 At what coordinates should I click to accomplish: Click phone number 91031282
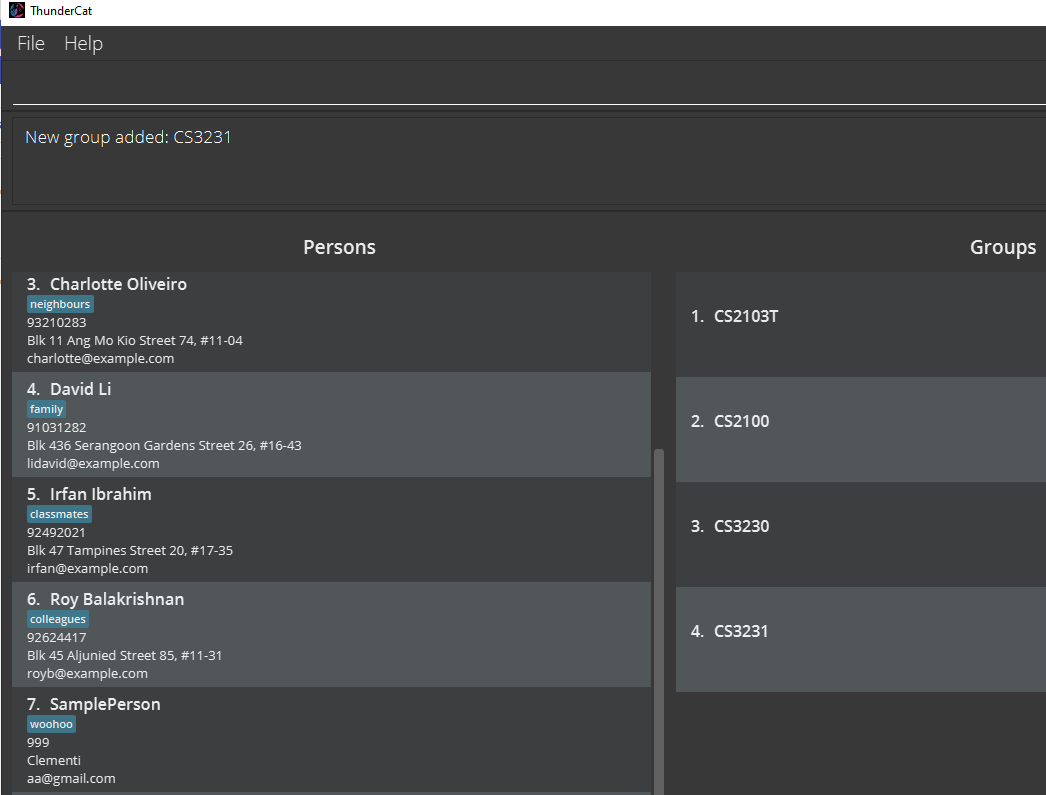pyautogui.click(x=57, y=428)
